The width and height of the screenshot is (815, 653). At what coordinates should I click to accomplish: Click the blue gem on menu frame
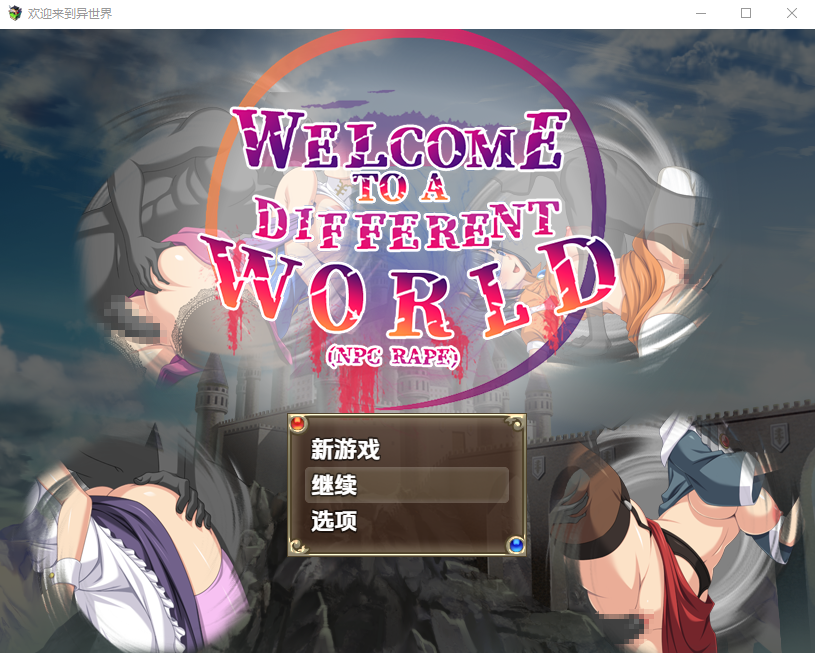[516, 545]
